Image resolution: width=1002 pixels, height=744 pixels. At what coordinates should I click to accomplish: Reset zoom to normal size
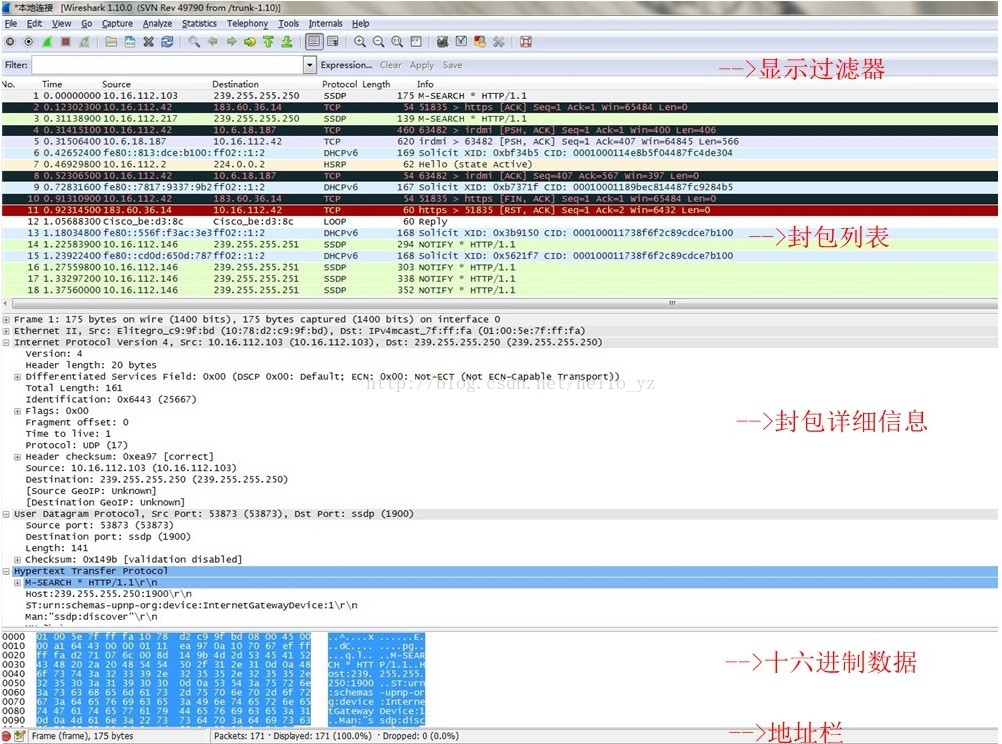(397, 42)
